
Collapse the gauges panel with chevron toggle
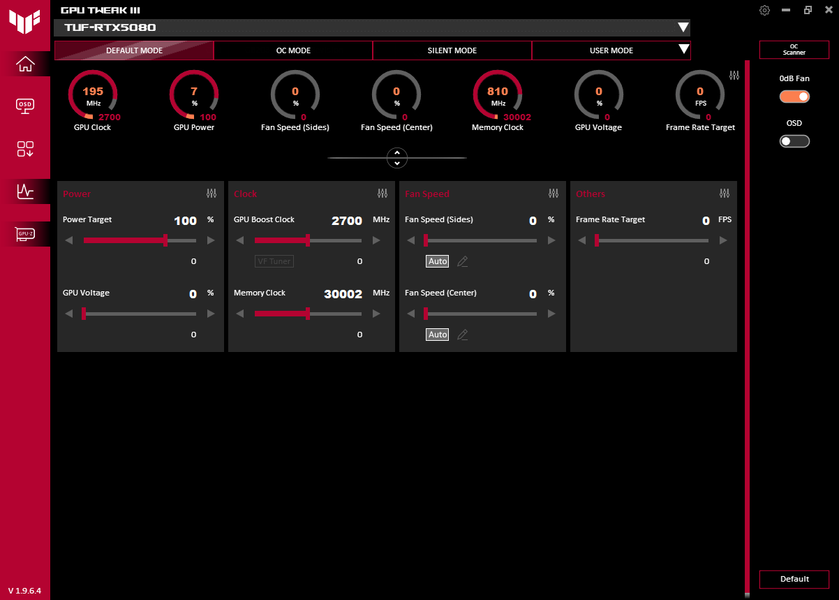click(x=397, y=158)
